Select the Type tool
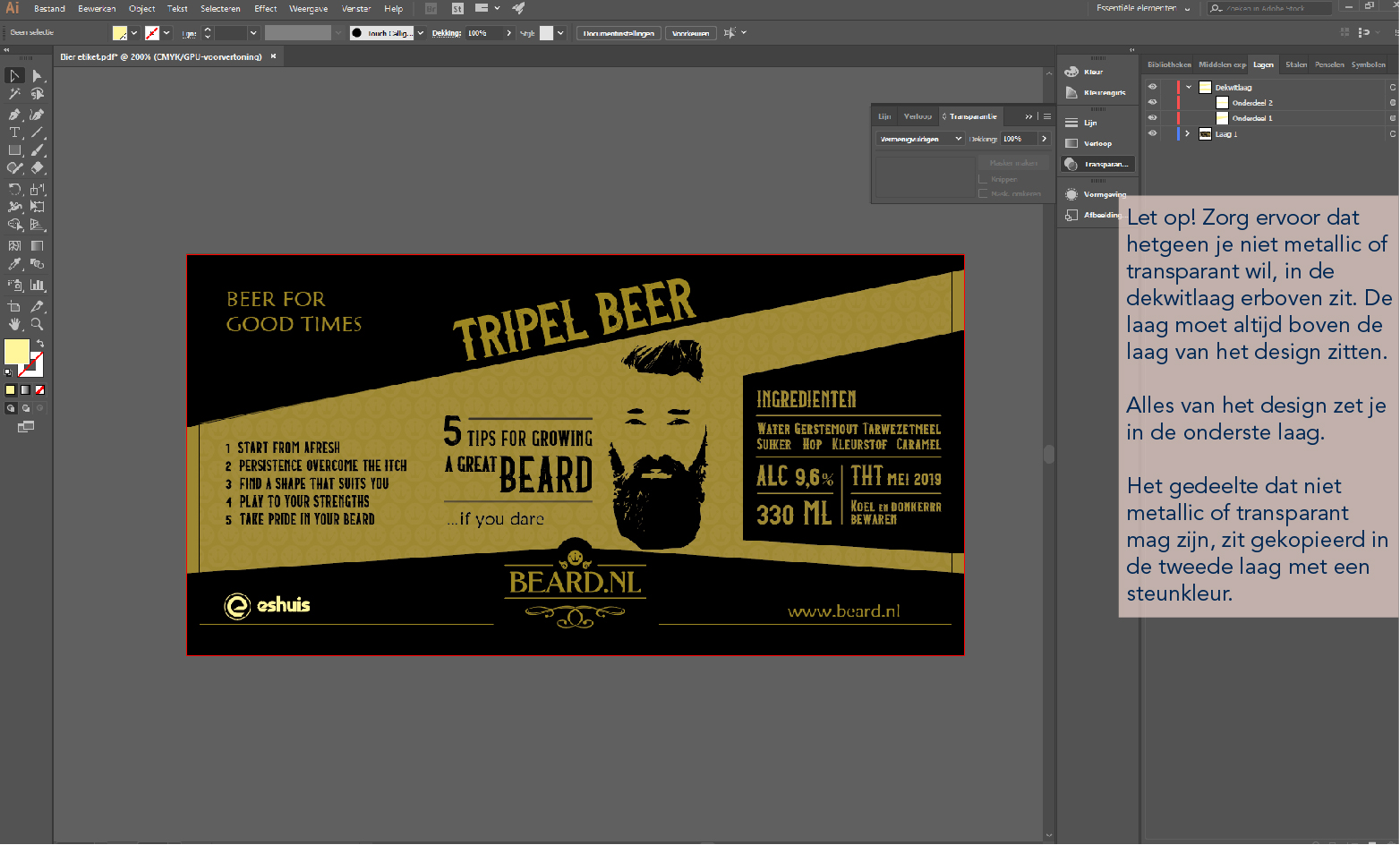This screenshot has width=1400, height=845. pos(14,132)
